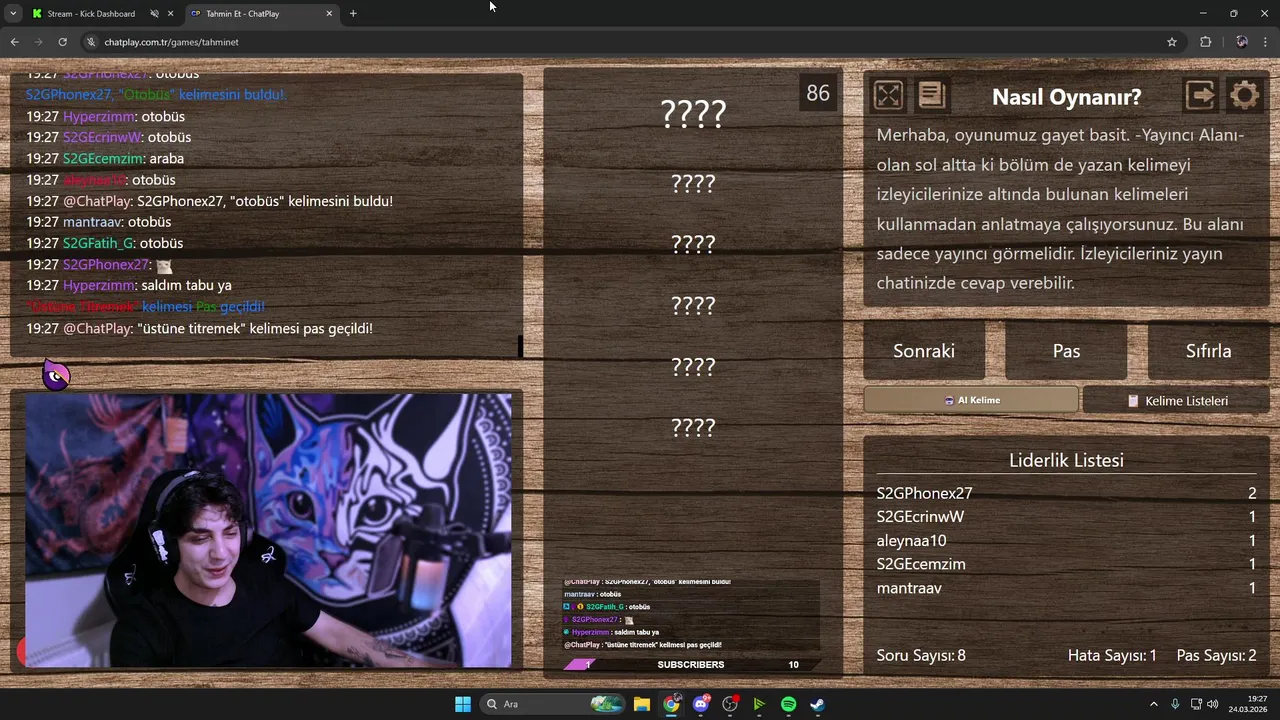
Task: Click aleynaa10 in leaderboard
Action: (x=911, y=541)
